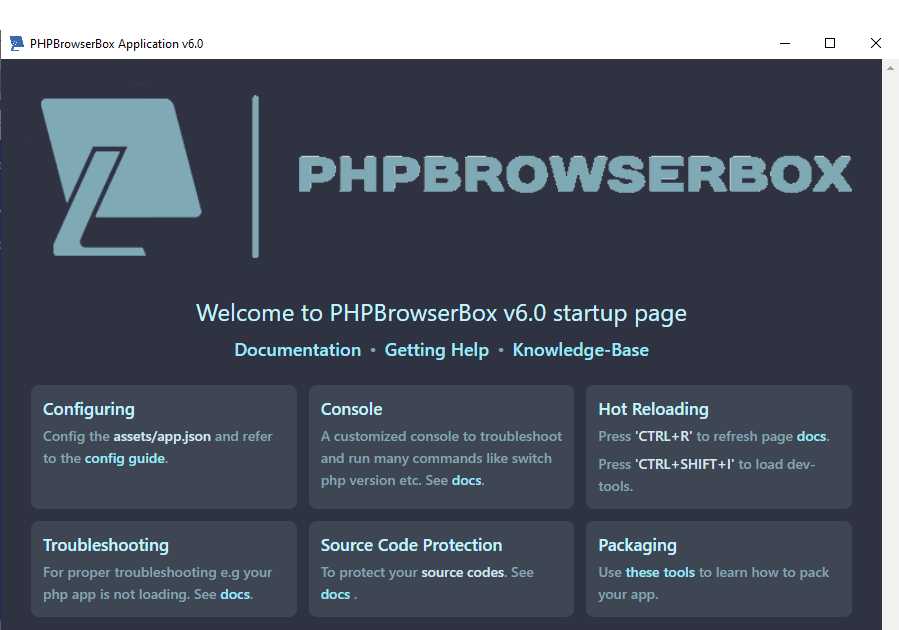Click the Welcome to PHPBrowserBox v6.0 heading
Image resolution: width=899 pixels, height=630 pixels.
coord(441,314)
